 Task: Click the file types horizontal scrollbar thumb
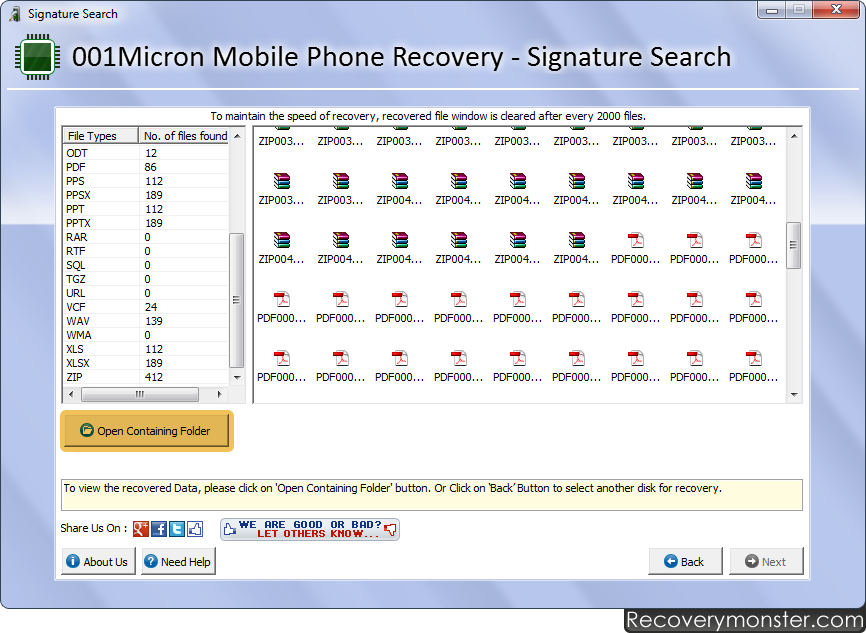click(140, 394)
